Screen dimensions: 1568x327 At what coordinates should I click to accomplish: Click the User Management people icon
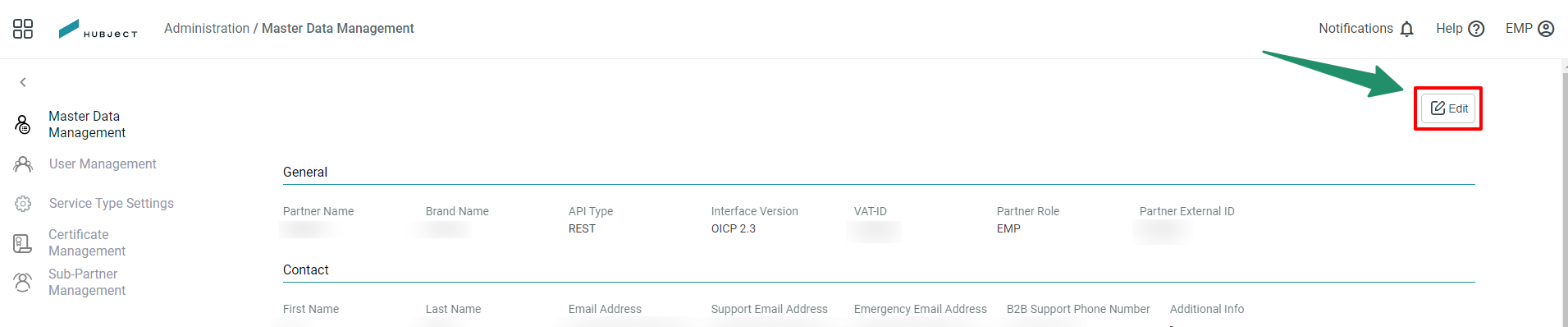(23, 164)
